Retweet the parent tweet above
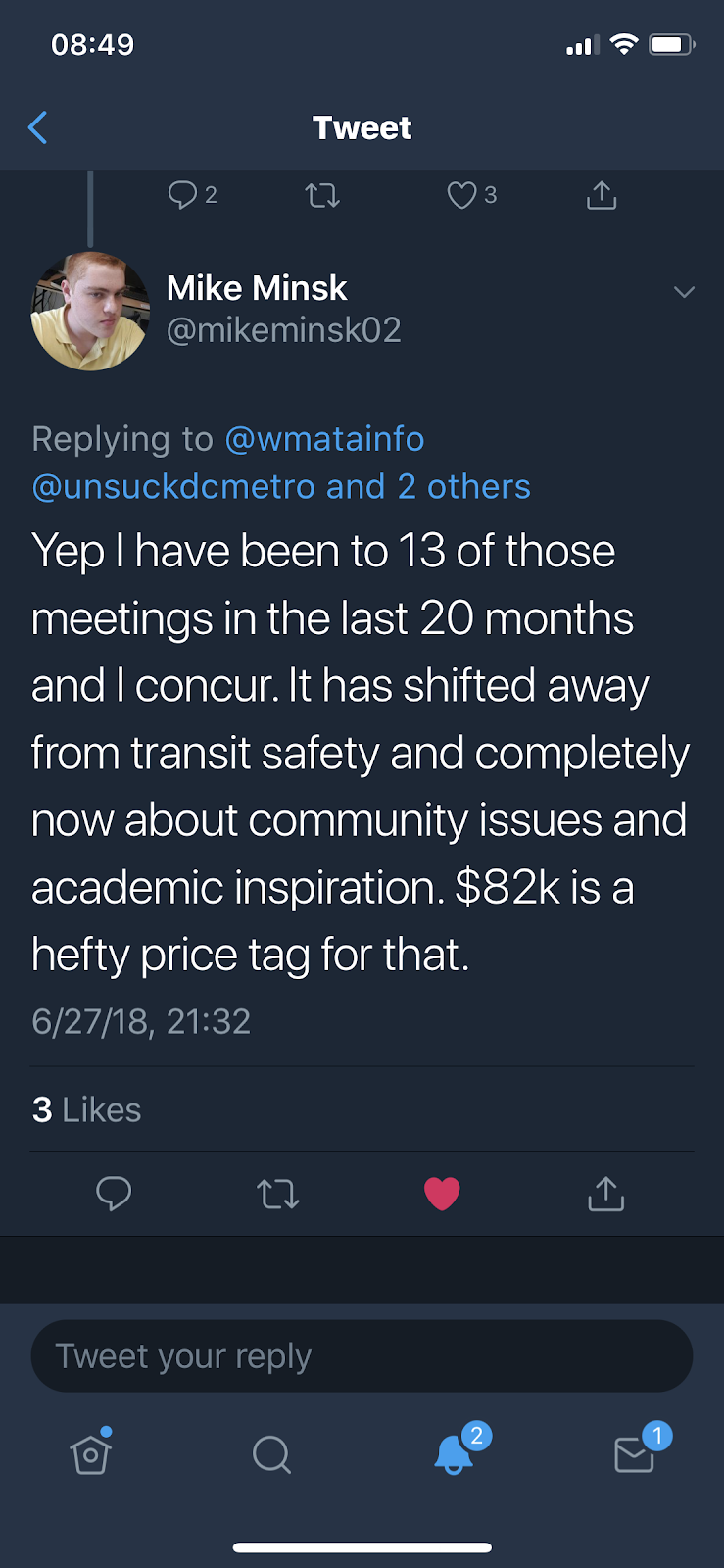The image size is (724, 1568). [x=322, y=196]
